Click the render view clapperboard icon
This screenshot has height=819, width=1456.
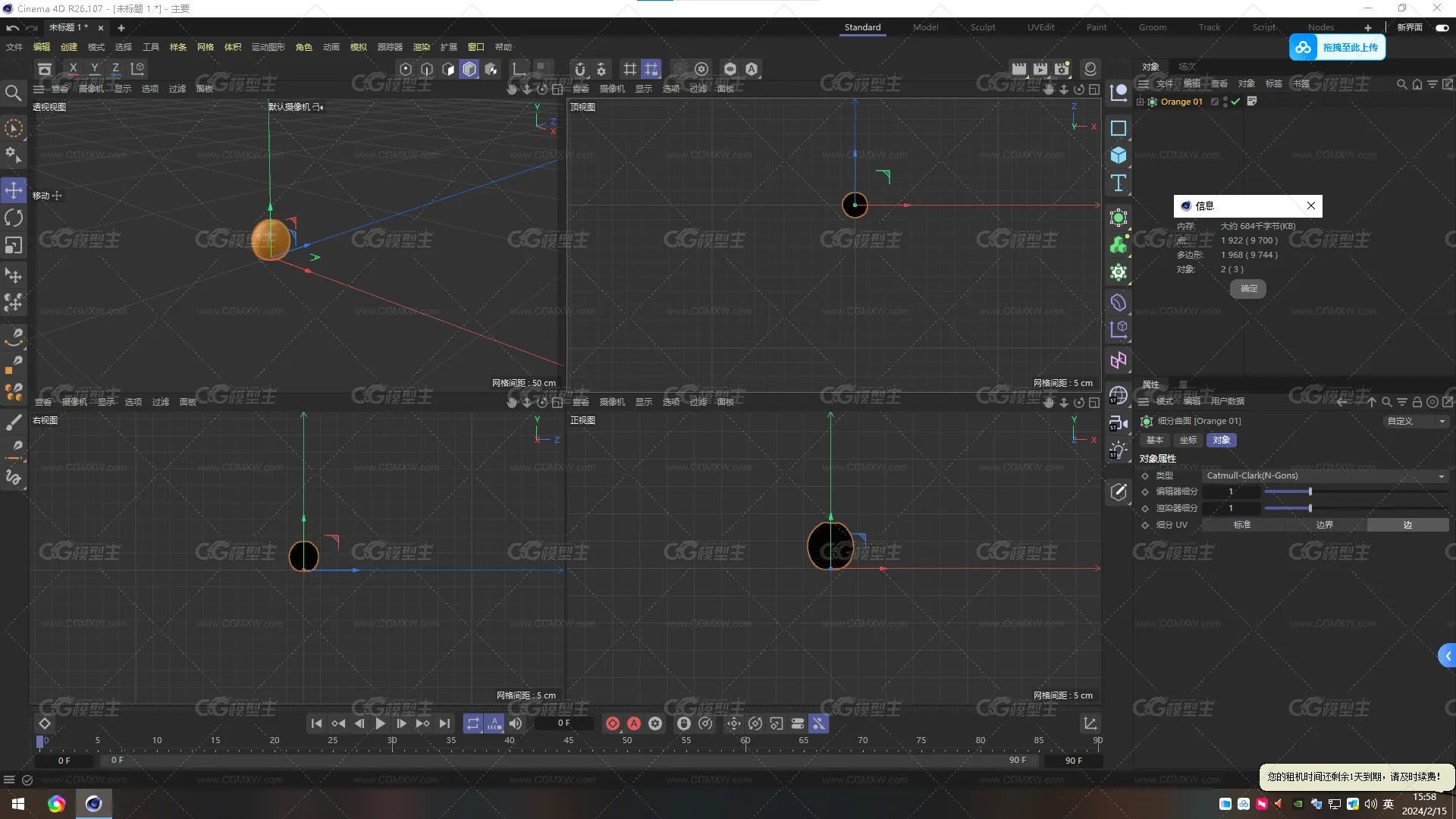pyautogui.click(x=1019, y=69)
